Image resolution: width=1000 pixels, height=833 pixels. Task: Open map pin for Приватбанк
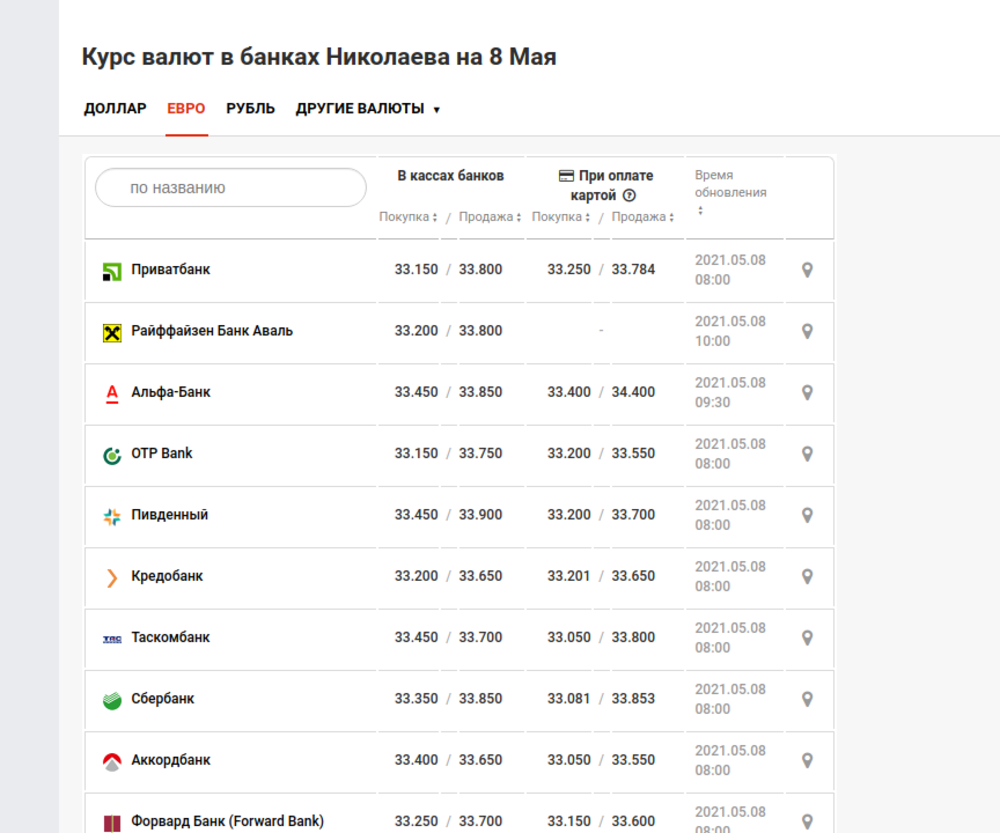click(x=807, y=270)
